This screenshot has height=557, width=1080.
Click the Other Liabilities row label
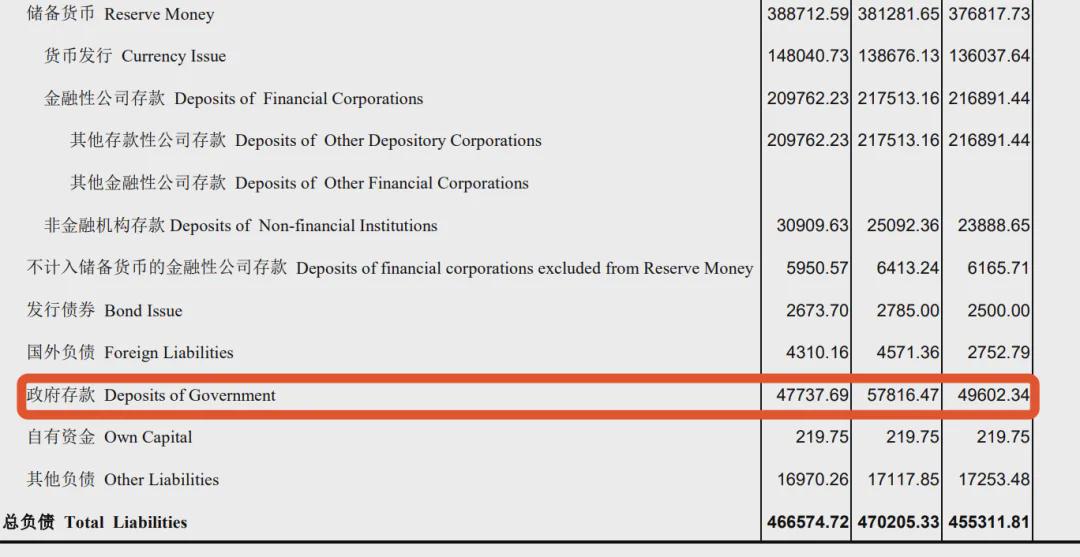click(x=123, y=480)
